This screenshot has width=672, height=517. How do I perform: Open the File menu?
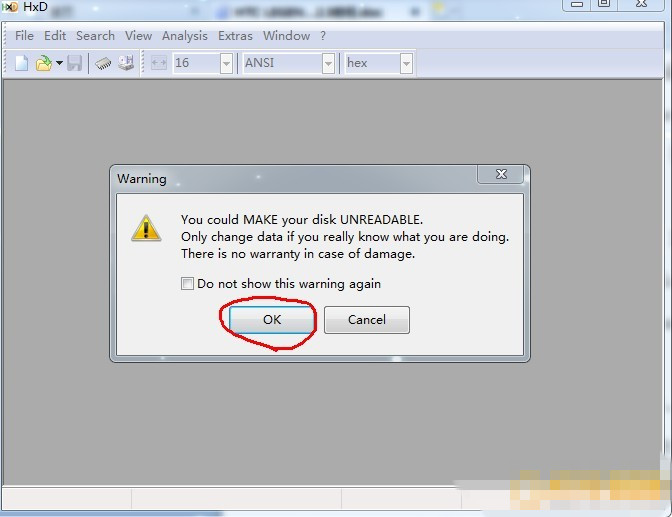coord(24,36)
